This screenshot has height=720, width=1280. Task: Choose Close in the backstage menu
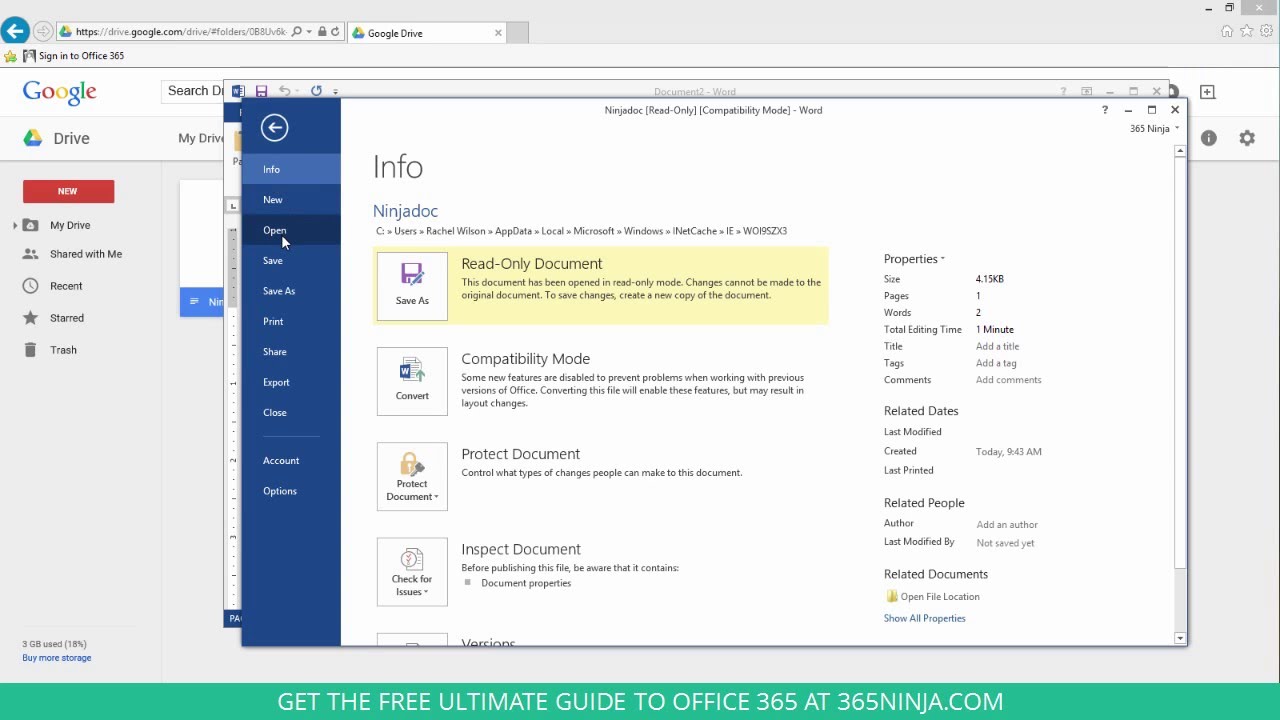click(291, 412)
